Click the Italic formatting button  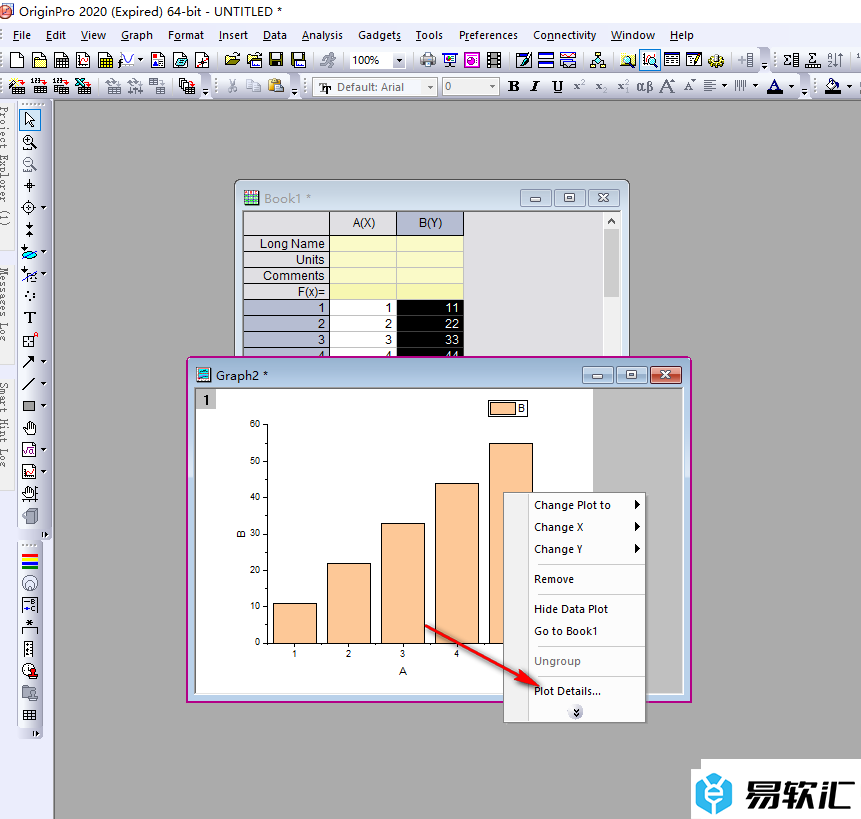point(535,86)
